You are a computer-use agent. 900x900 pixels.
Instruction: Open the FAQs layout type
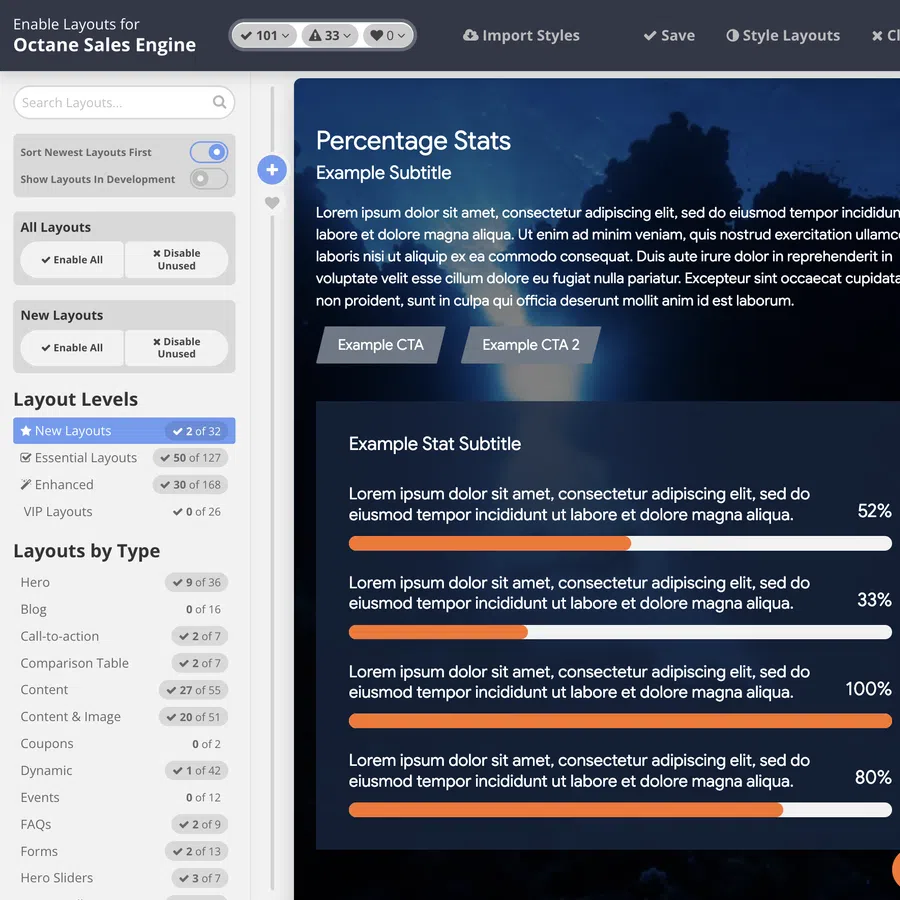pyautogui.click(x=36, y=824)
